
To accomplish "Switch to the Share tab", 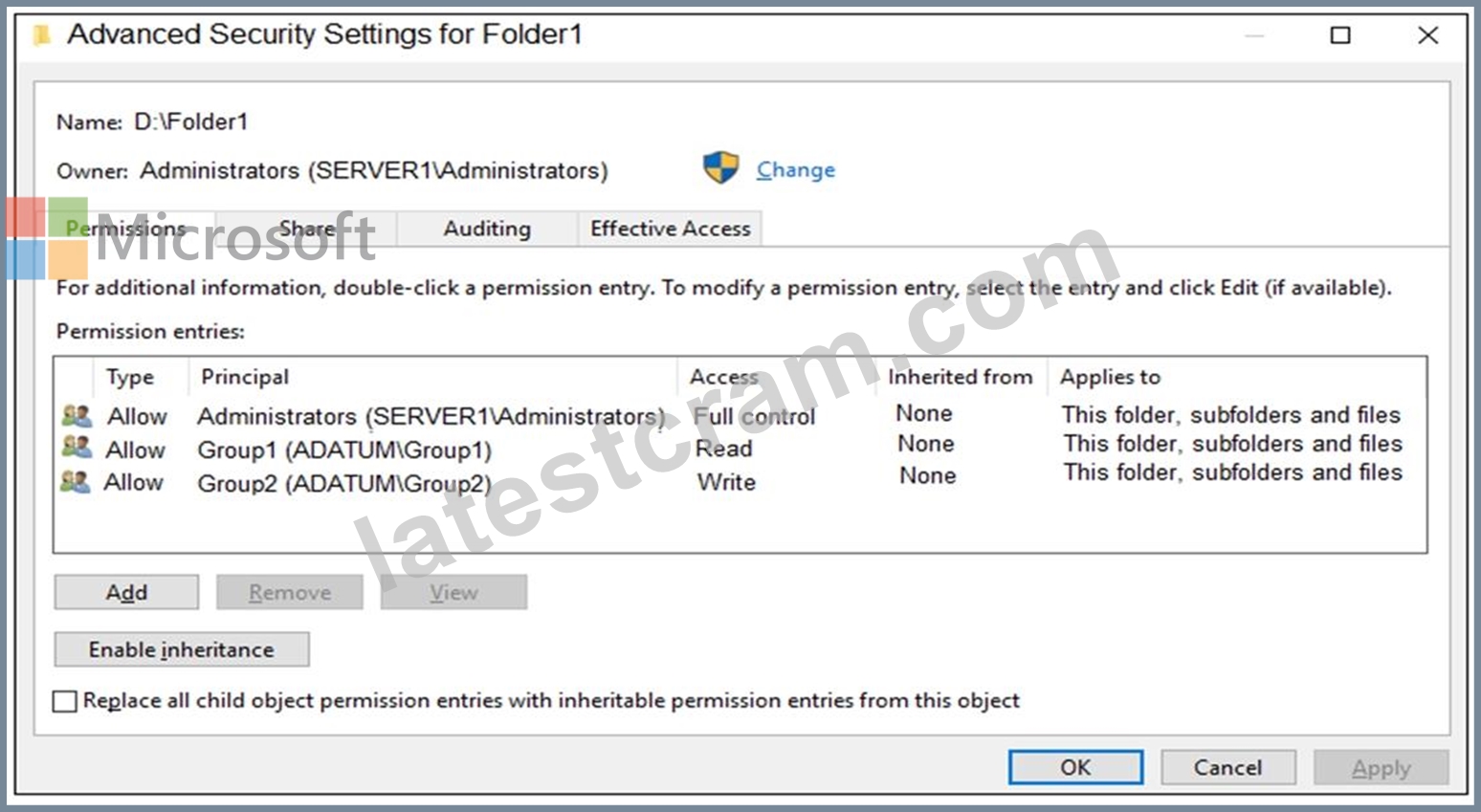I will tap(306, 229).
